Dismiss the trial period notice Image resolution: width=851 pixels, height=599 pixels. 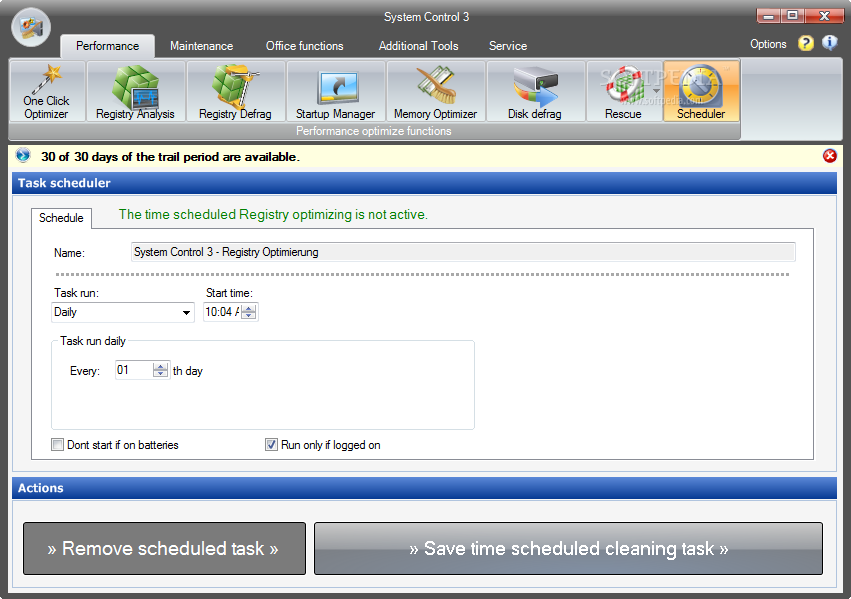click(x=829, y=156)
